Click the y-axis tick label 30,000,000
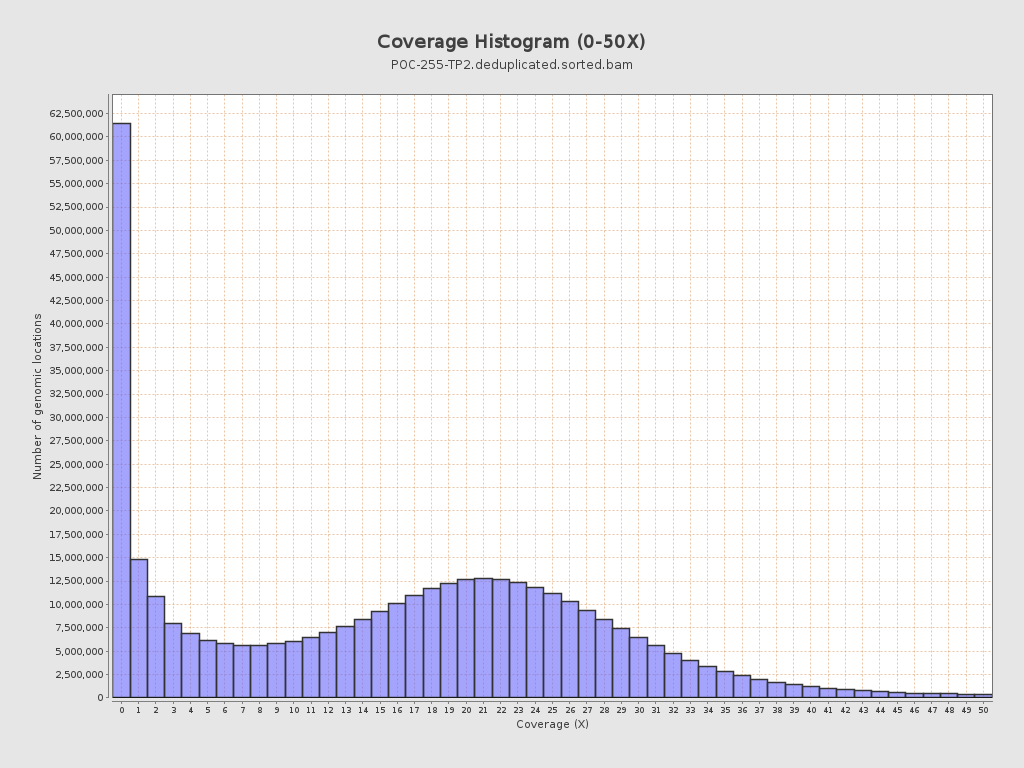1024x768 pixels. (76, 417)
